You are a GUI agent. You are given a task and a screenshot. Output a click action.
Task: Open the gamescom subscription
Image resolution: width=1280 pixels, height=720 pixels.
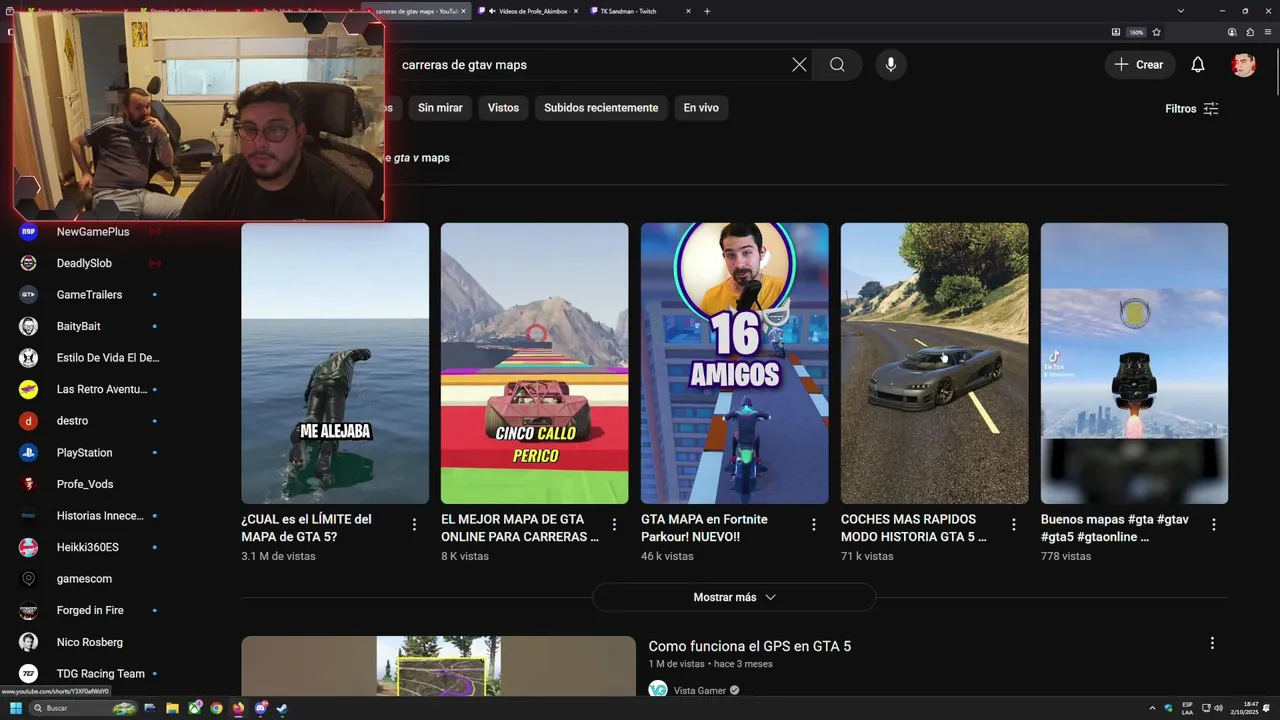click(84, 579)
